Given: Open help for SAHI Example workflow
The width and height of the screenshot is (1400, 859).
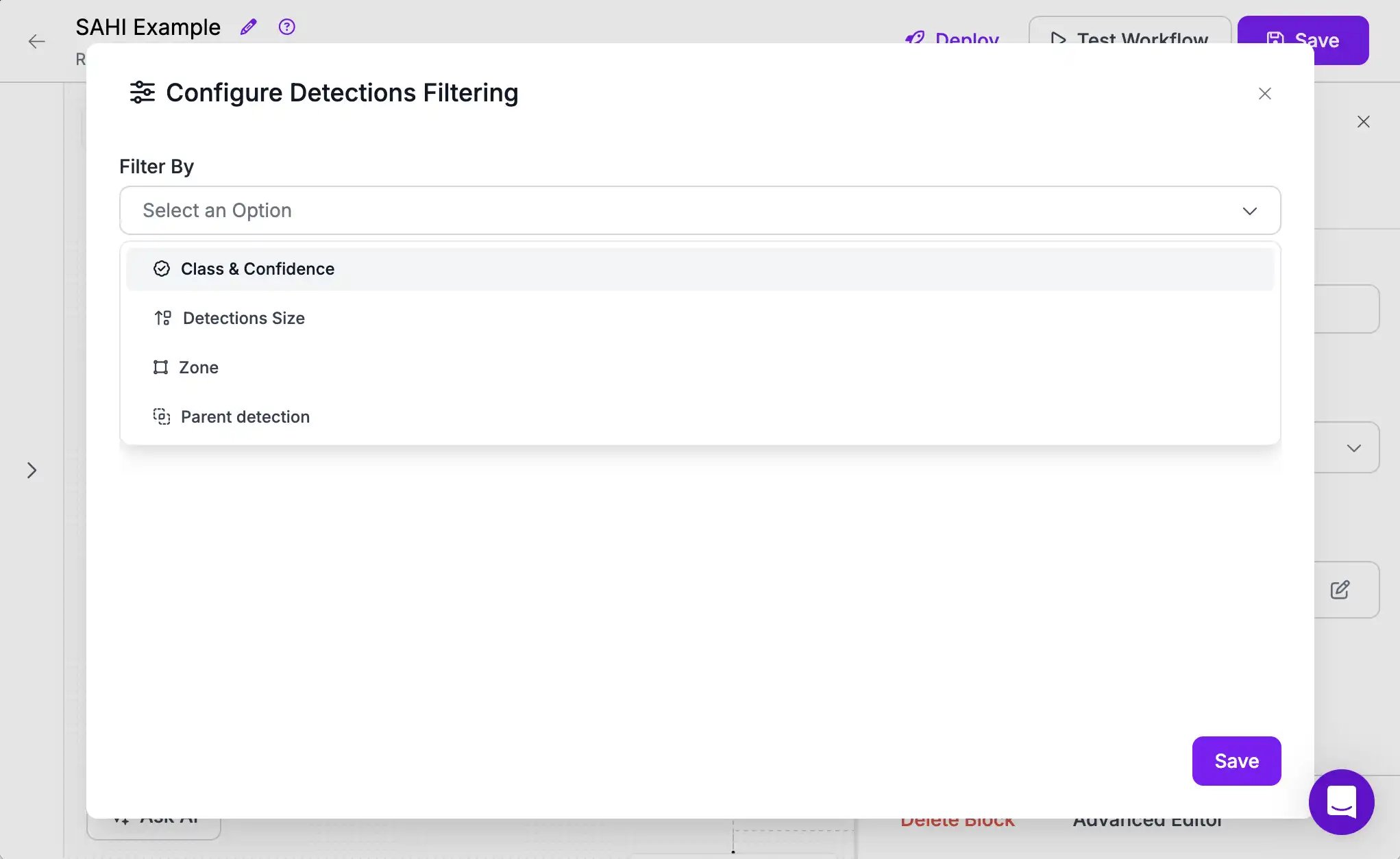Looking at the screenshot, I should [286, 27].
